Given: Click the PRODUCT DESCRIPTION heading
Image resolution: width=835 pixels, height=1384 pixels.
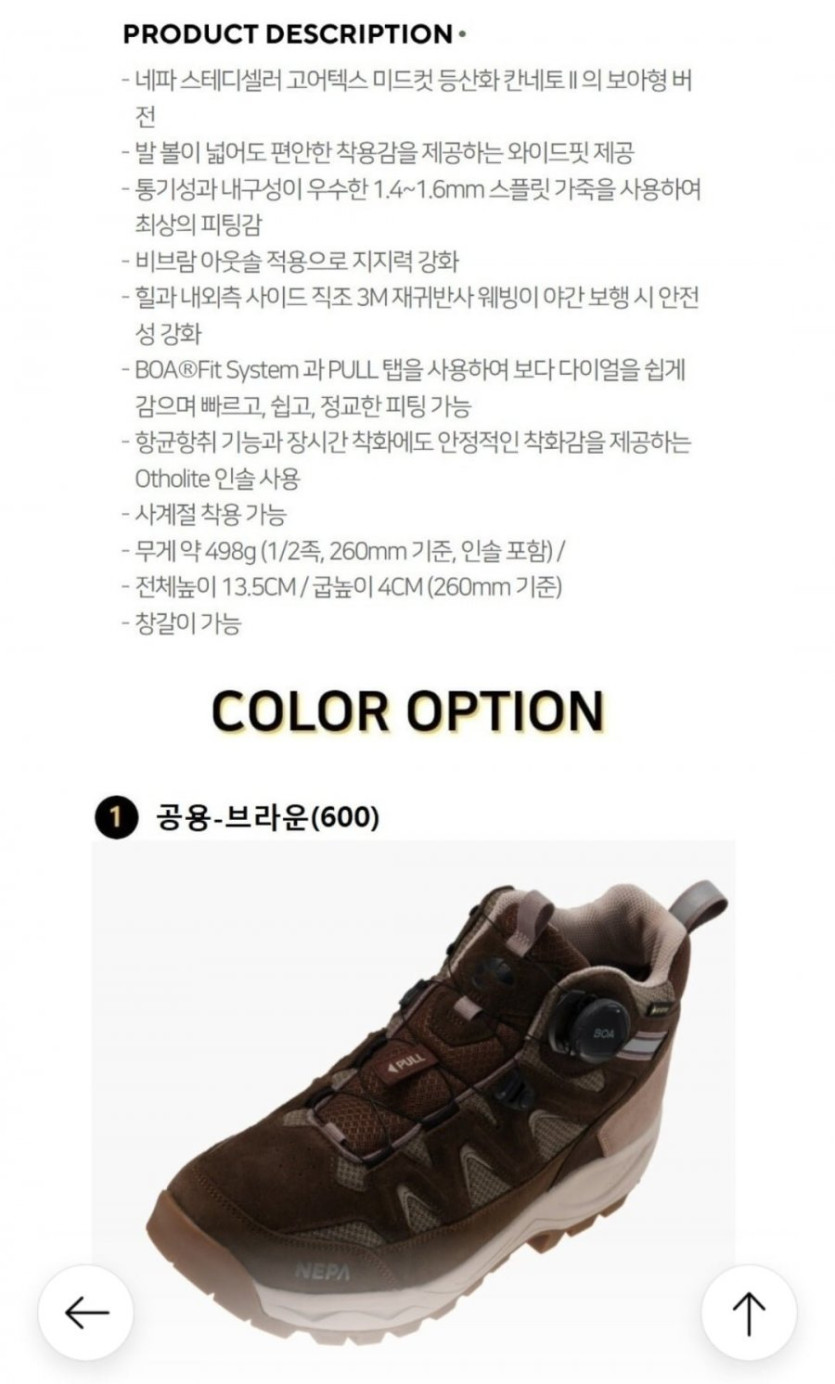Looking at the screenshot, I should point(287,35).
